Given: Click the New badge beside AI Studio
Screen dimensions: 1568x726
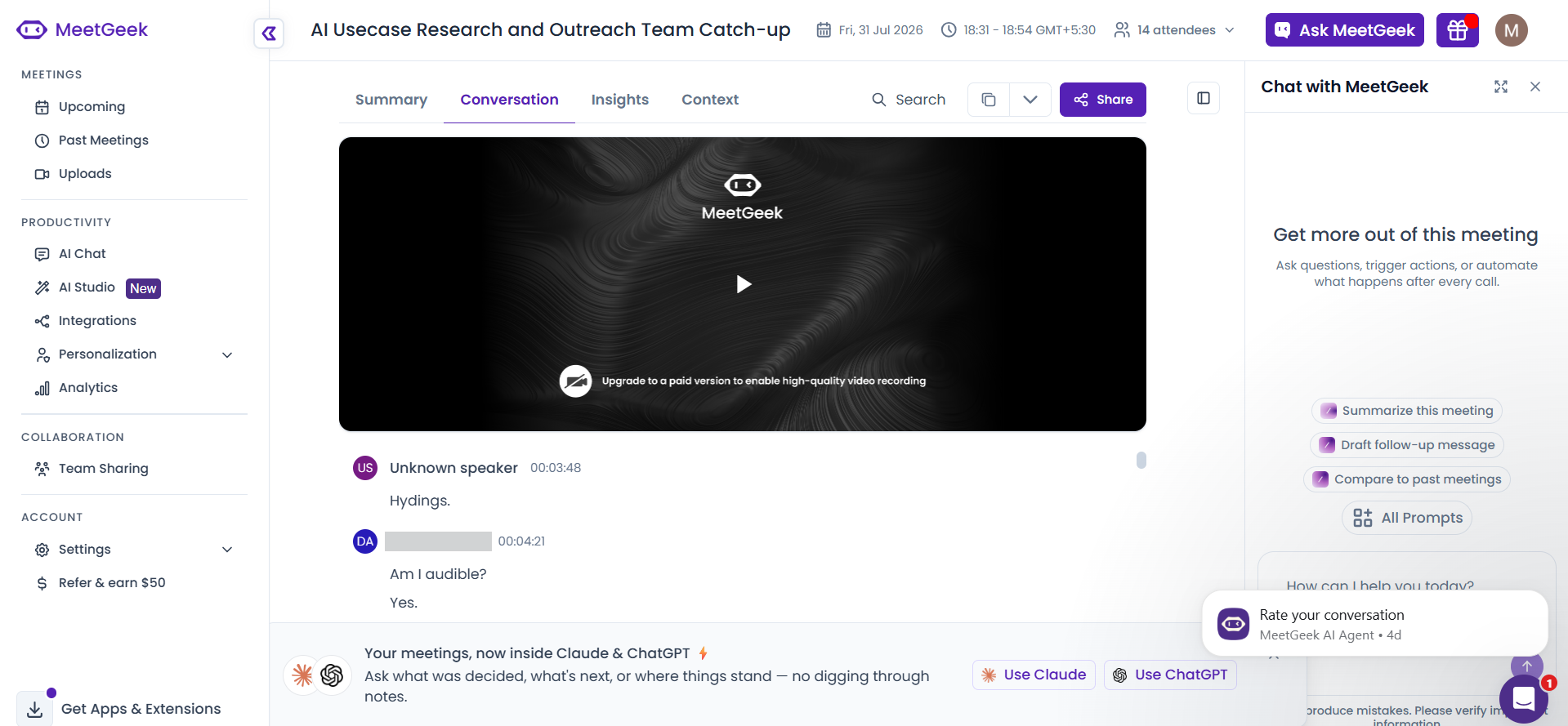Looking at the screenshot, I should pyautogui.click(x=143, y=288).
